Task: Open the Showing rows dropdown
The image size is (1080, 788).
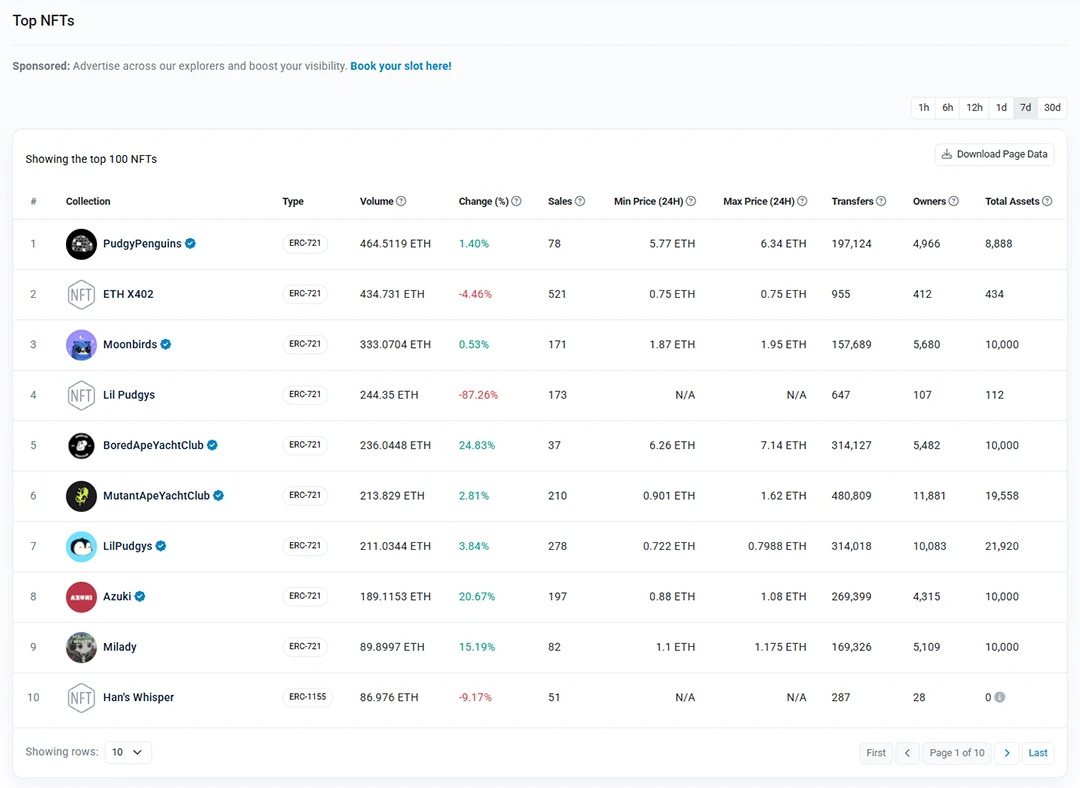Action: point(128,751)
